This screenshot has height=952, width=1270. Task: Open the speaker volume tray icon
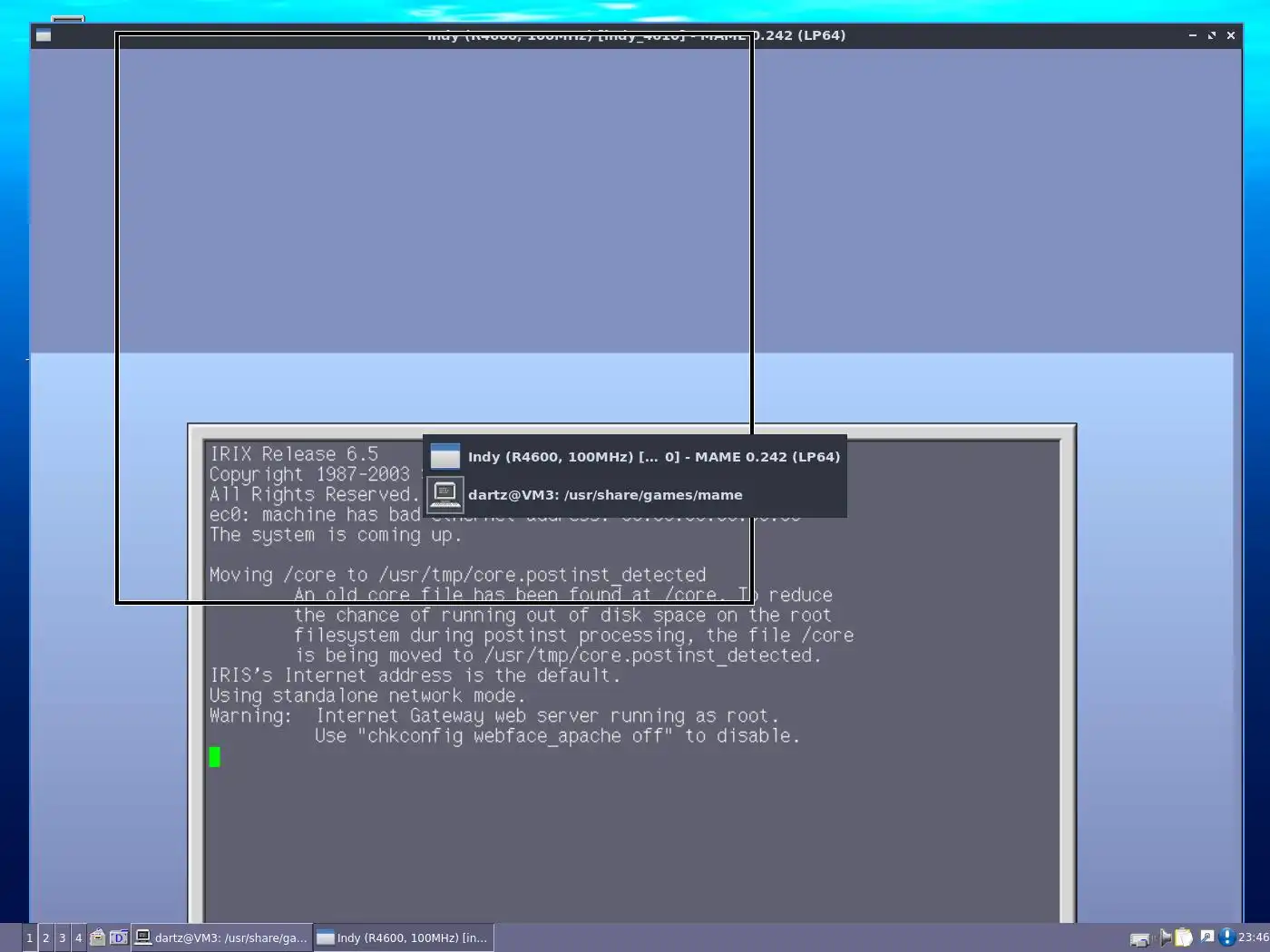click(1165, 937)
